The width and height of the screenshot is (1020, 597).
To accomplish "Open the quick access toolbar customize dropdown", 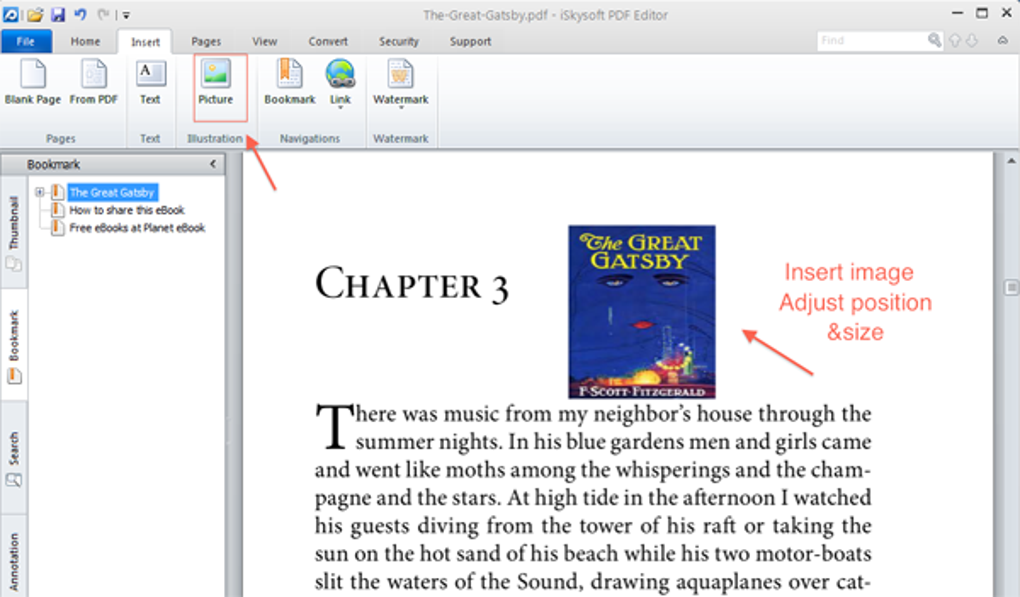I will pyautogui.click(x=126, y=15).
